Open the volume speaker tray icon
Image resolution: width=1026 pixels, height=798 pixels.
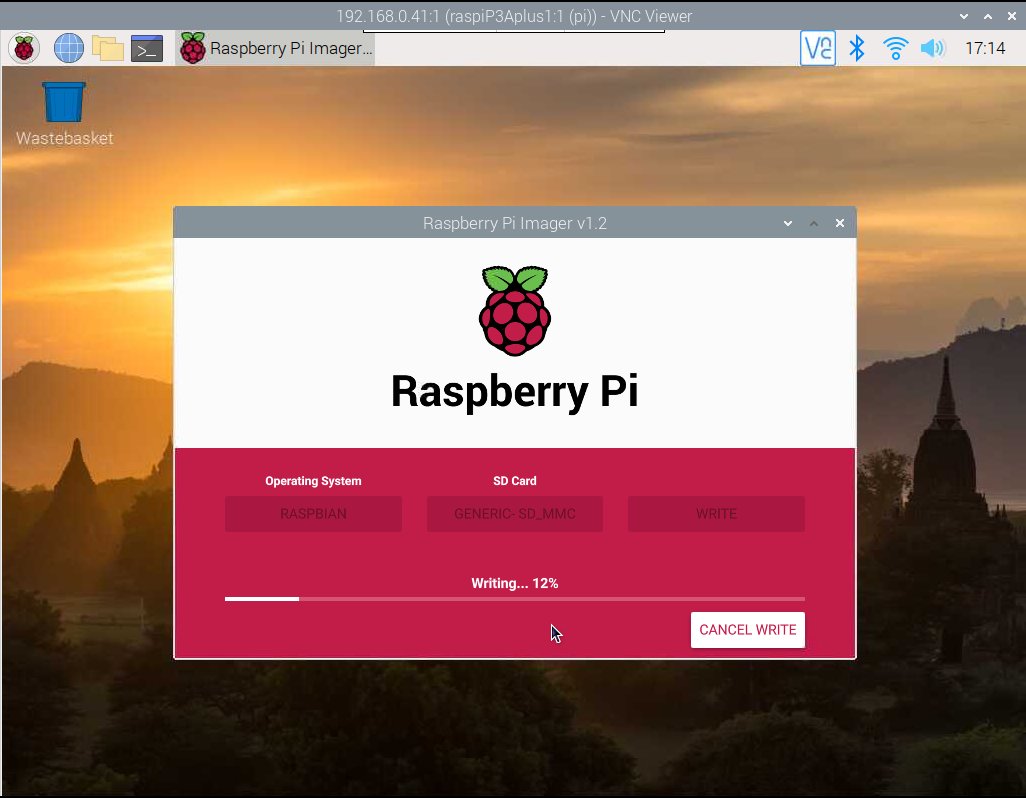[933, 48]
